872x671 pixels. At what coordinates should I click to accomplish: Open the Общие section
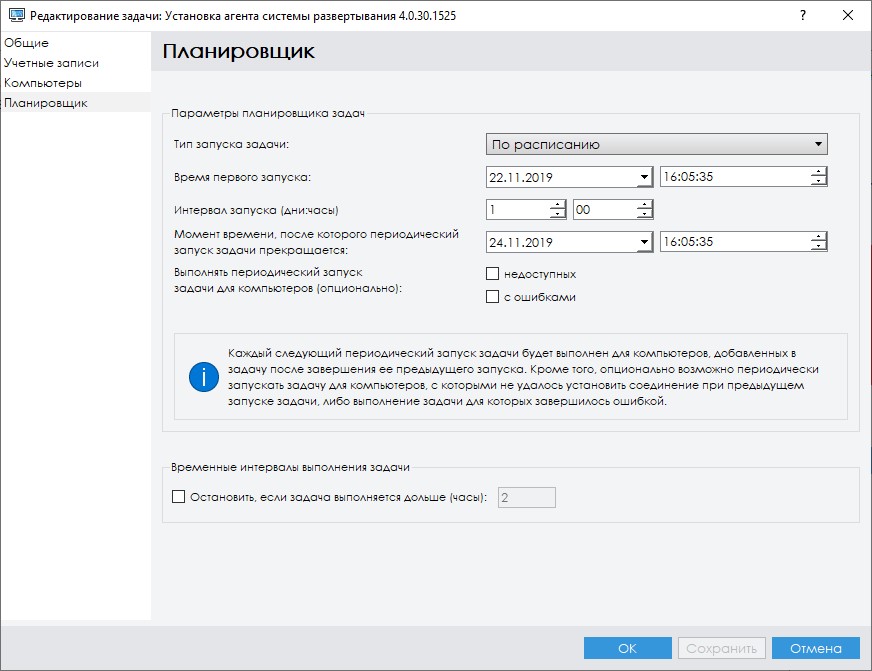76,43
